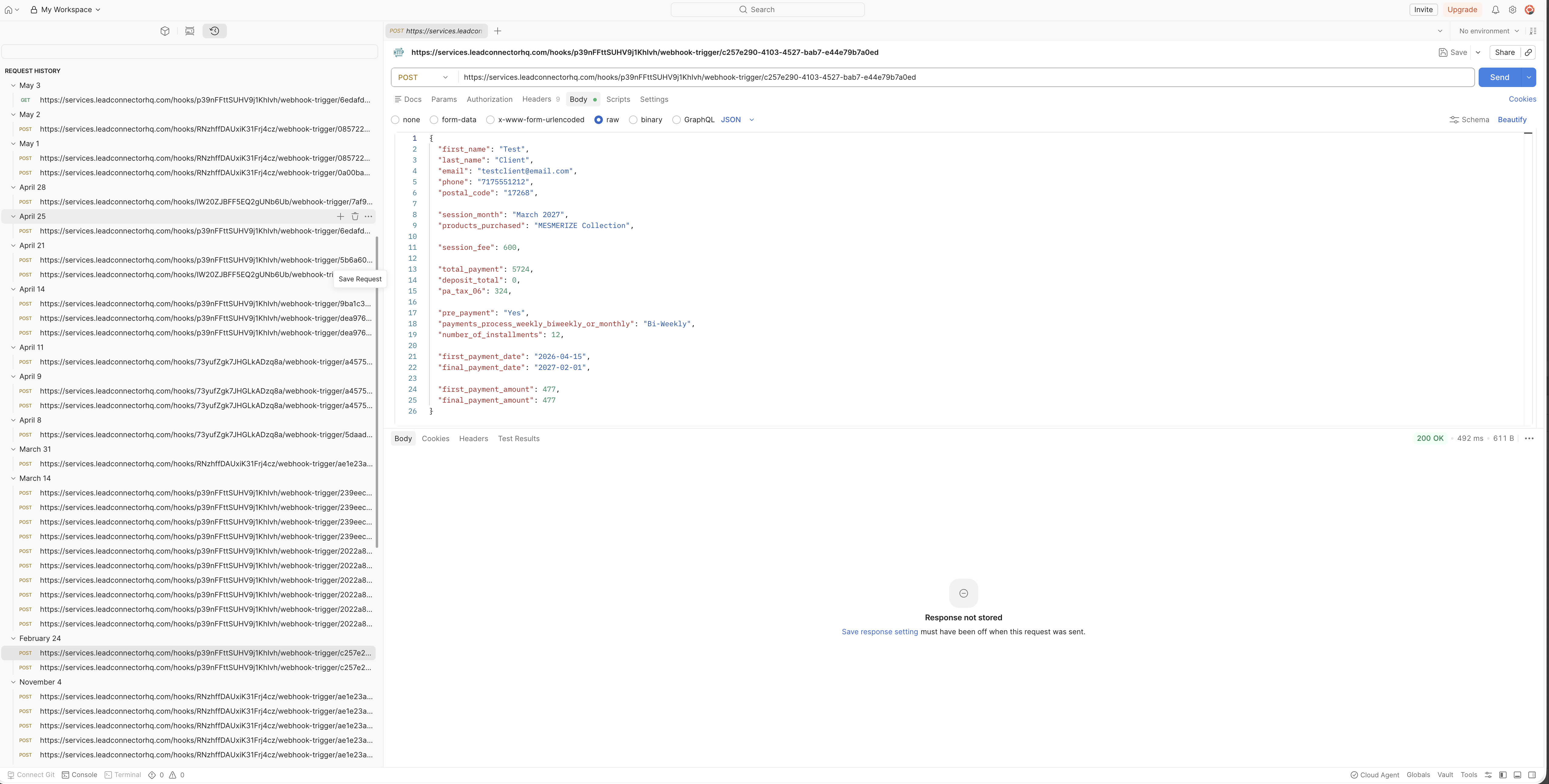Select the form-data body type
The height and width of the screenshot is (784, 1549).
(434, 120)
